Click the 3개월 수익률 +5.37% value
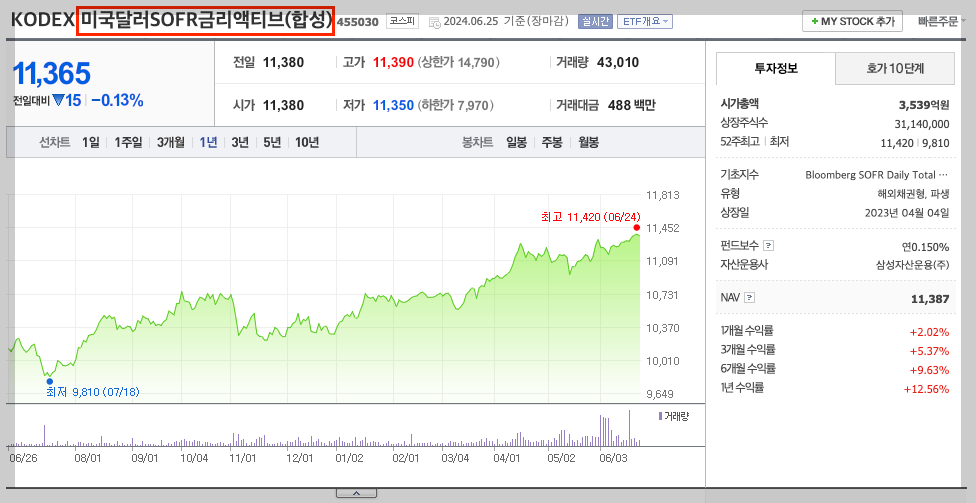The image size is (976, 503). (929, 351)
